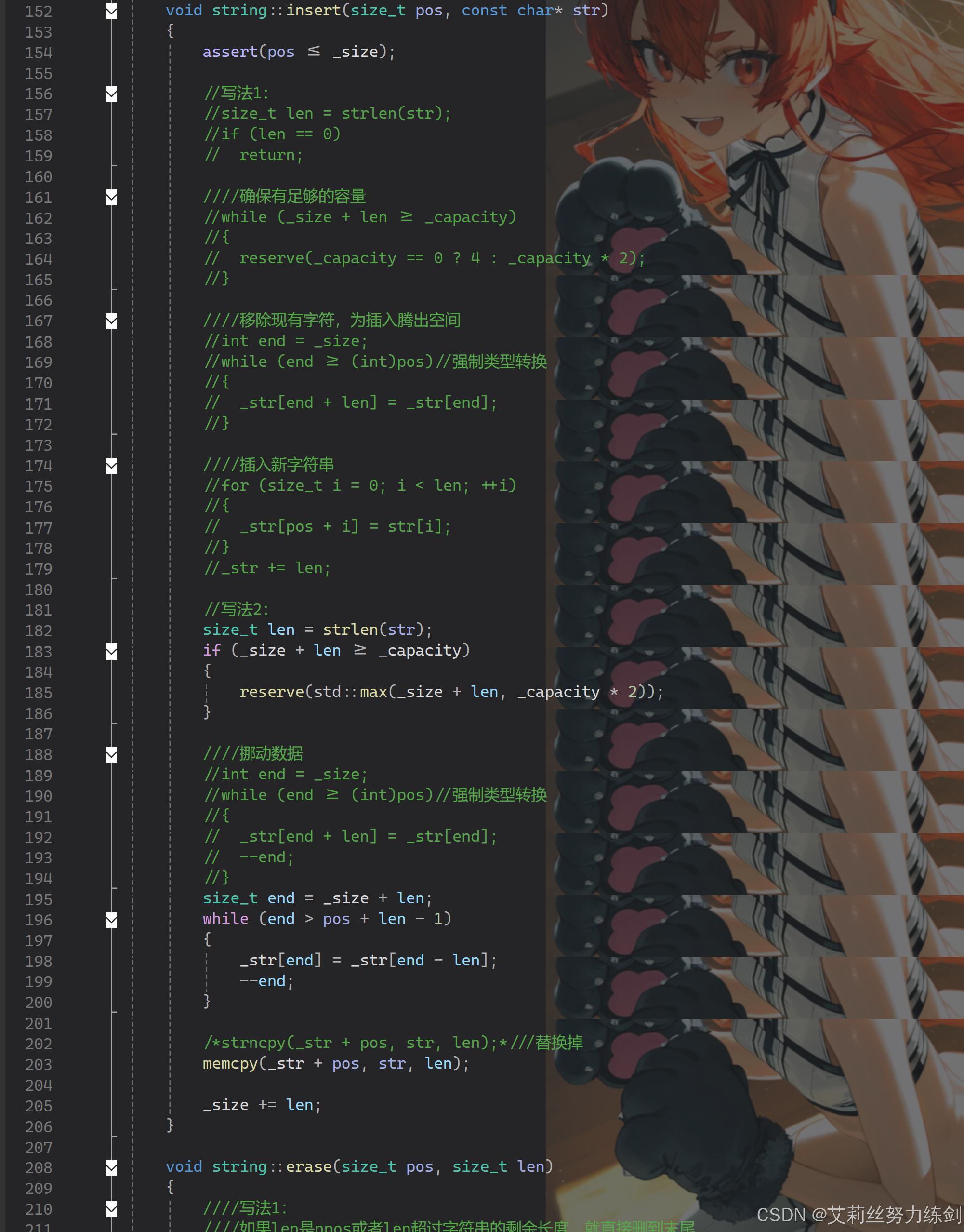This screenshot has height=1232, width=964.
Task: Collapse the 写法1 comment block fold marker
Action: (112, 94)
